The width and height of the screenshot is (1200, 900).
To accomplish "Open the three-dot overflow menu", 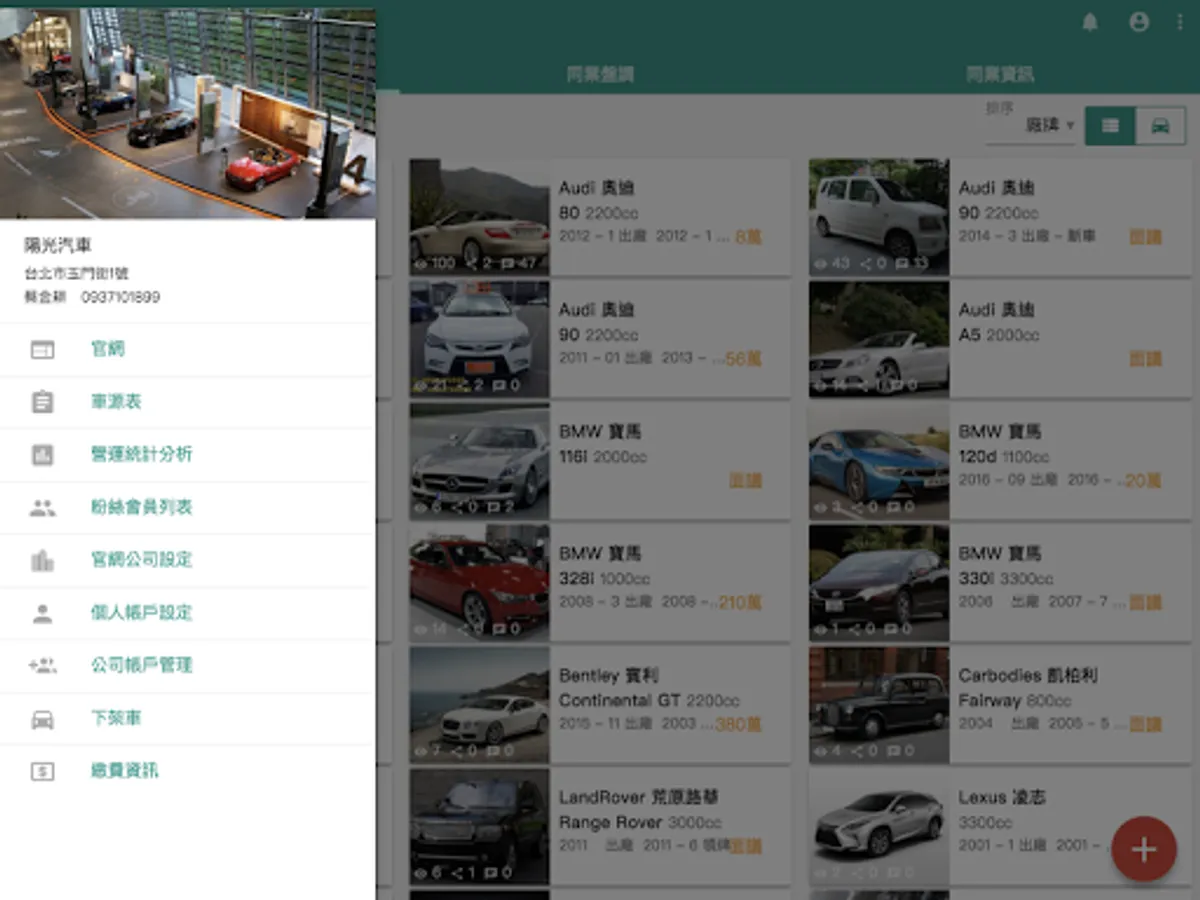I will coord(1181,22).
